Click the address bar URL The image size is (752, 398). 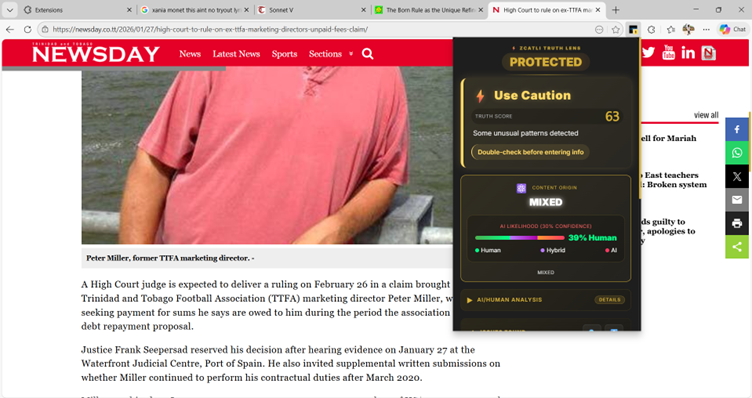tap(210, 29)
